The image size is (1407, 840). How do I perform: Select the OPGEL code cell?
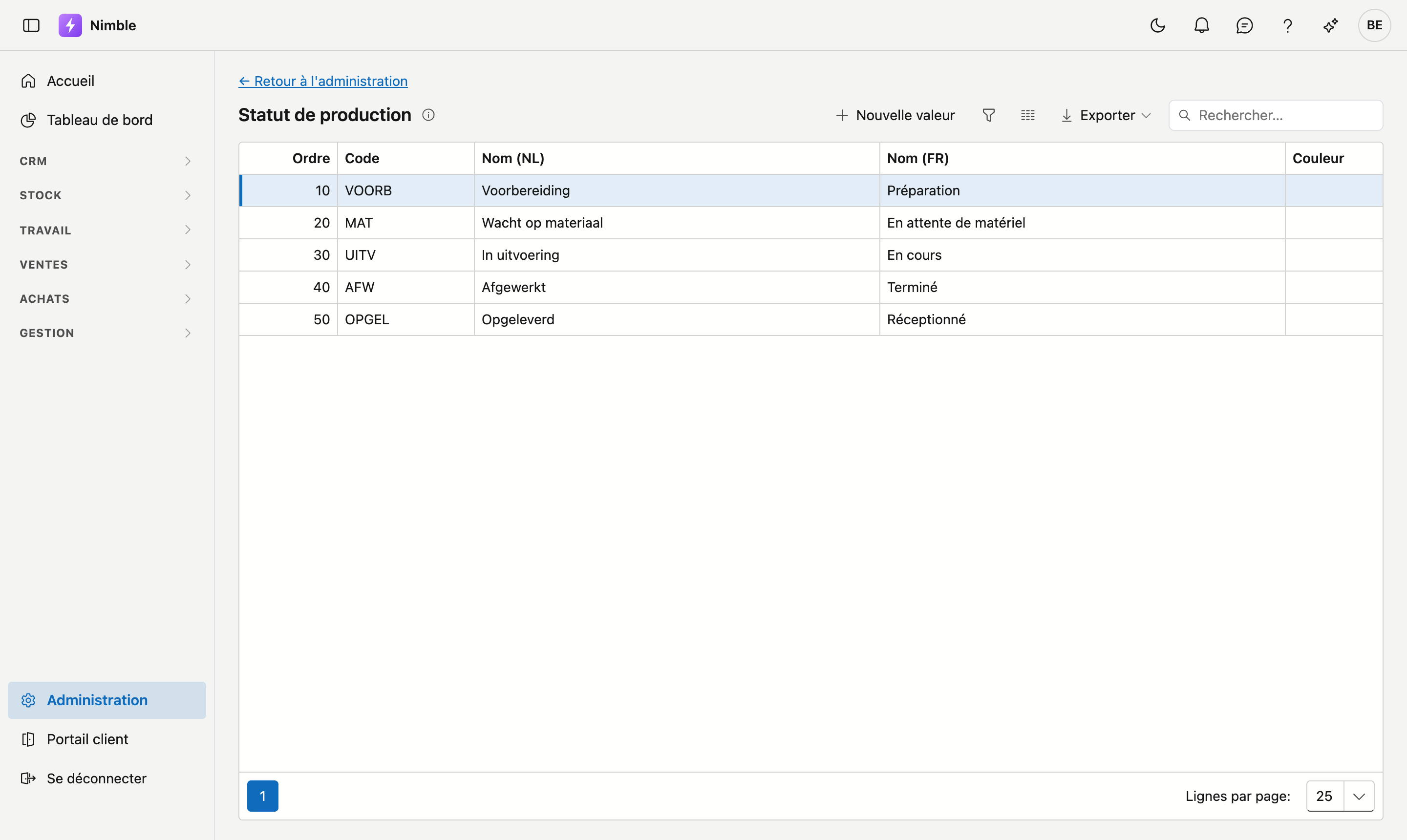coord(405,320)
